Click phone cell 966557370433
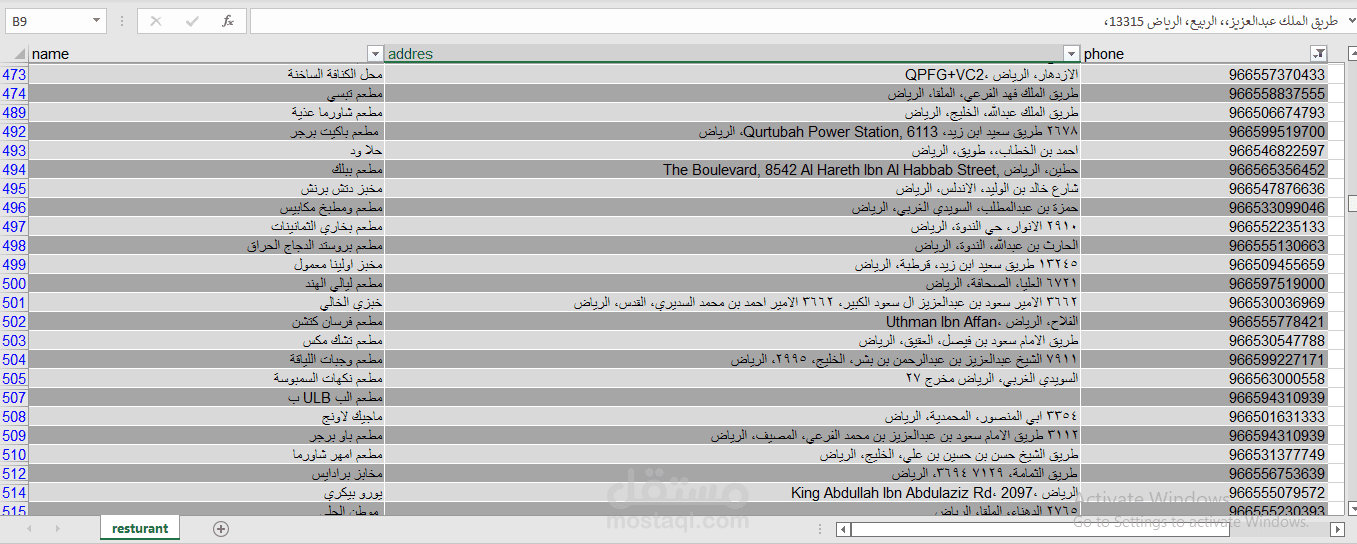This screenshot has height=544, width=1357. tap(1205, 74)
